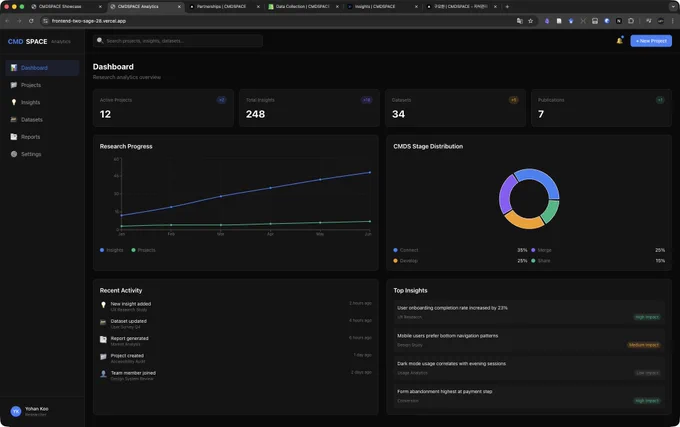This screenshot has width=680, height=427.
Task: Switch to the Insights | CMDSPACE browser tab
Action: (x=382, y=7)
